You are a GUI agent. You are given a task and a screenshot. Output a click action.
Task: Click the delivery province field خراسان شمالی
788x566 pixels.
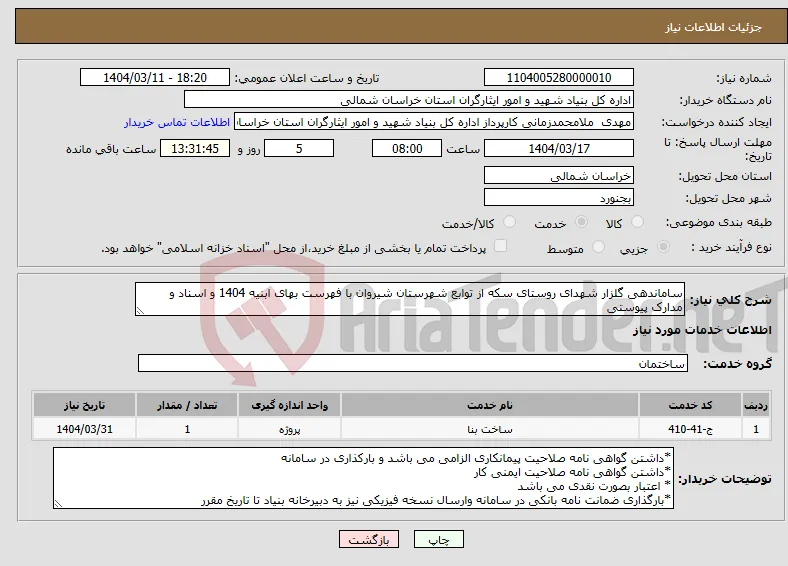tap(559, 175)
